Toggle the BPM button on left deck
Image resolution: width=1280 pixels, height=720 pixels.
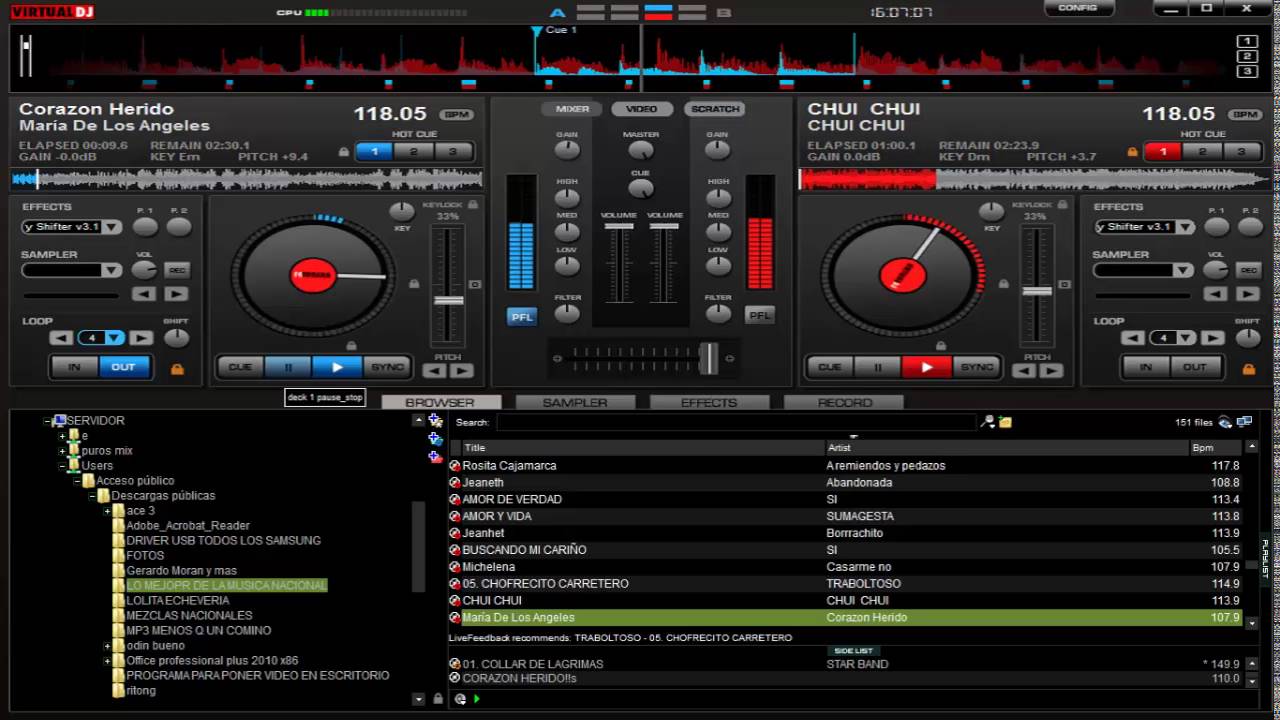[457, 115]
